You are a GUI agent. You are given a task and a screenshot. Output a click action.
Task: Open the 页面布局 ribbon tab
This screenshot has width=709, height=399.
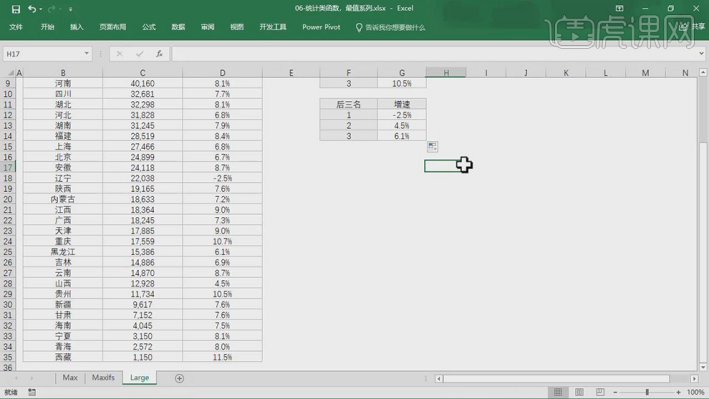(x=113, y=27)
